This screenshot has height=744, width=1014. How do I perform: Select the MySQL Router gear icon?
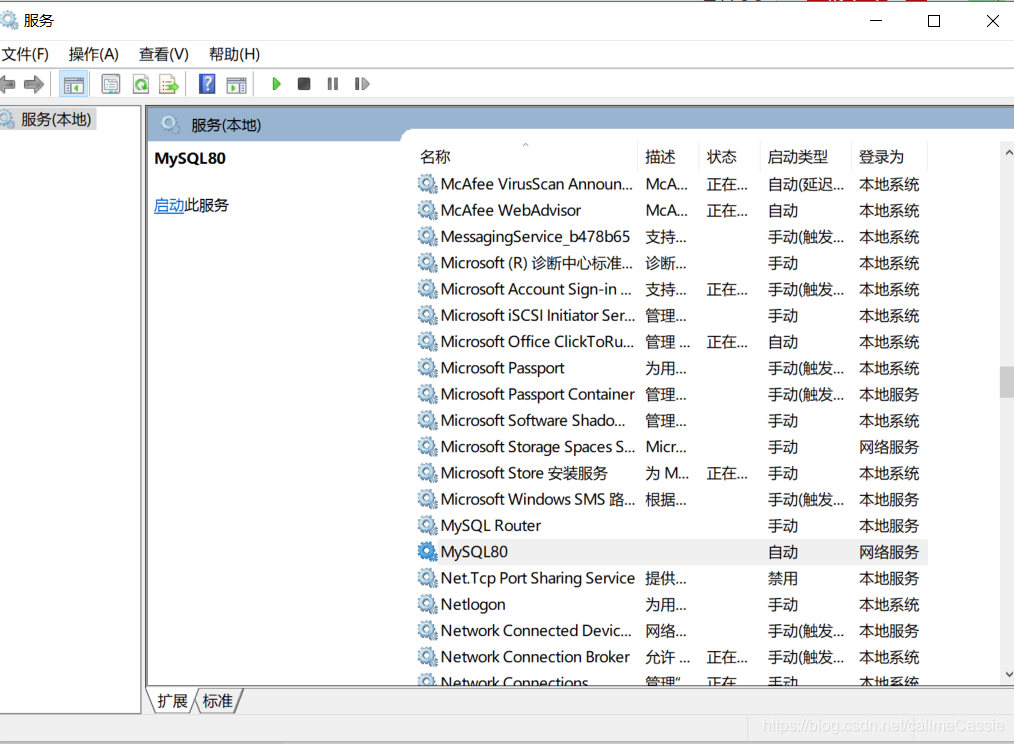click(x=427, y=525)
